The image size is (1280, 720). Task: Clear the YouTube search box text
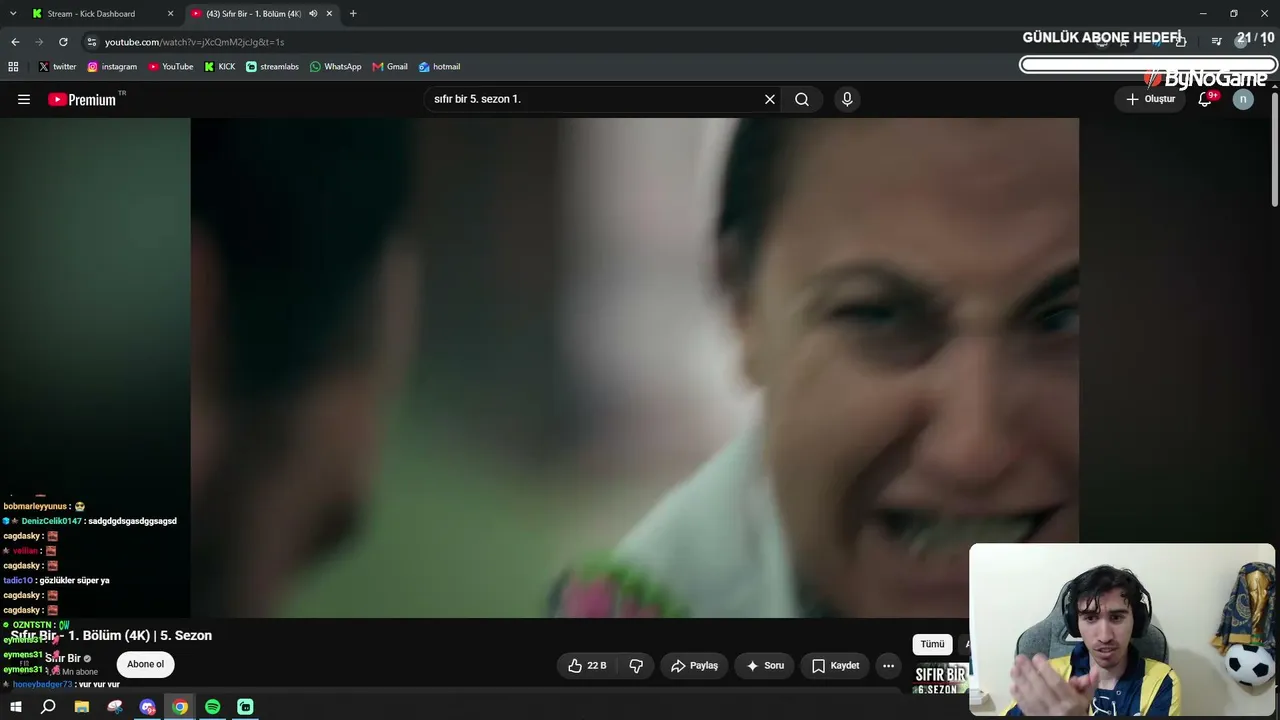point(770,99)
